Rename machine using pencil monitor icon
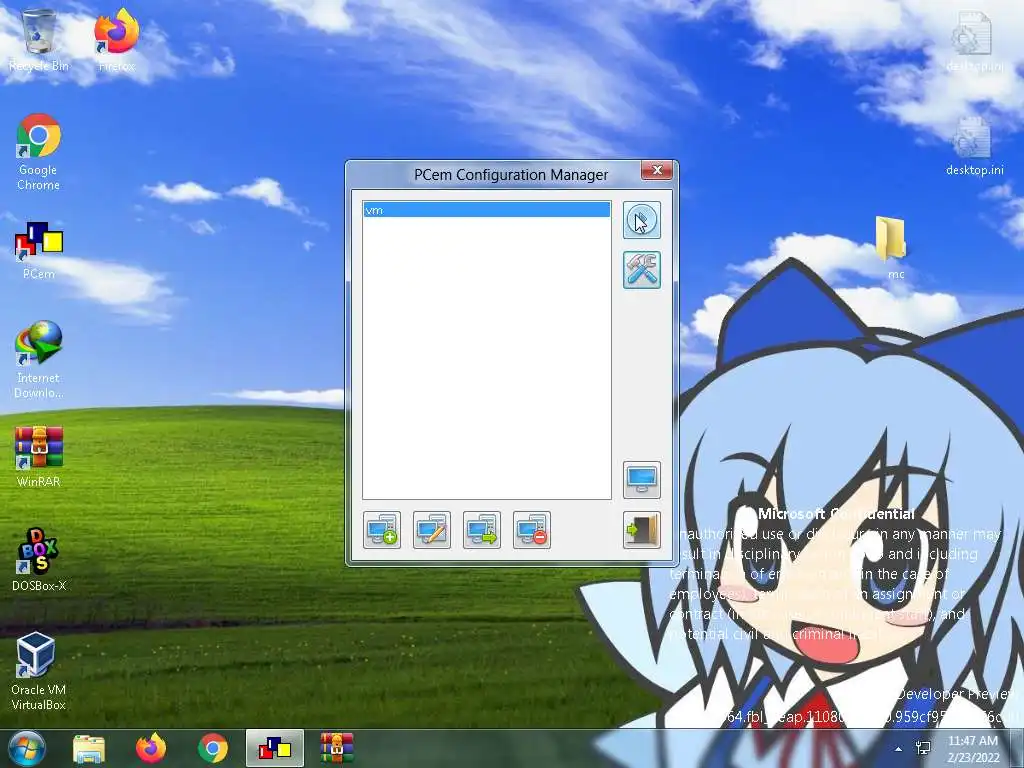 point(432,530)
